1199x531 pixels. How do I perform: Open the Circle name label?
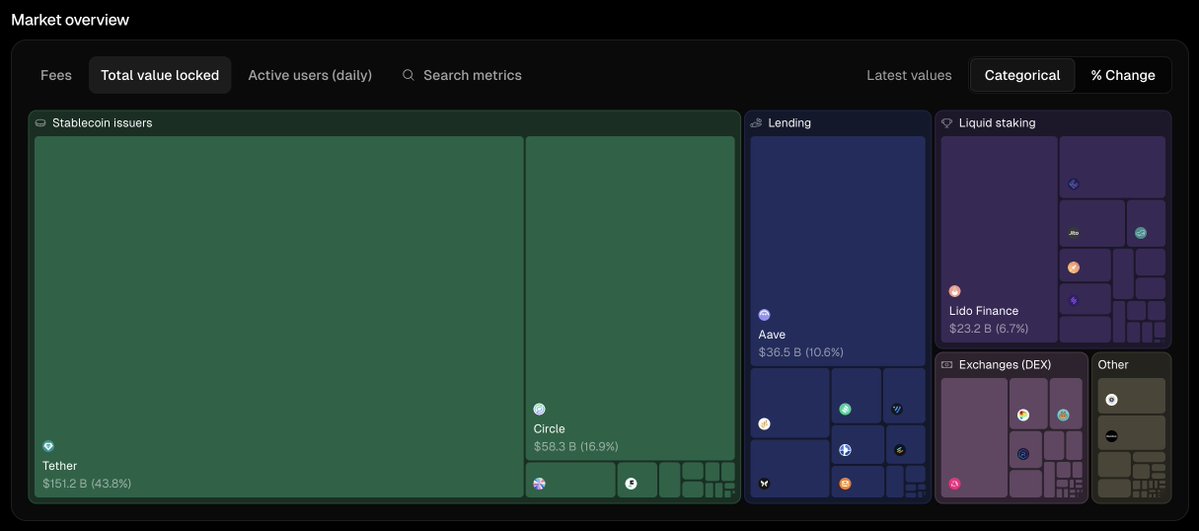[549, 429]
